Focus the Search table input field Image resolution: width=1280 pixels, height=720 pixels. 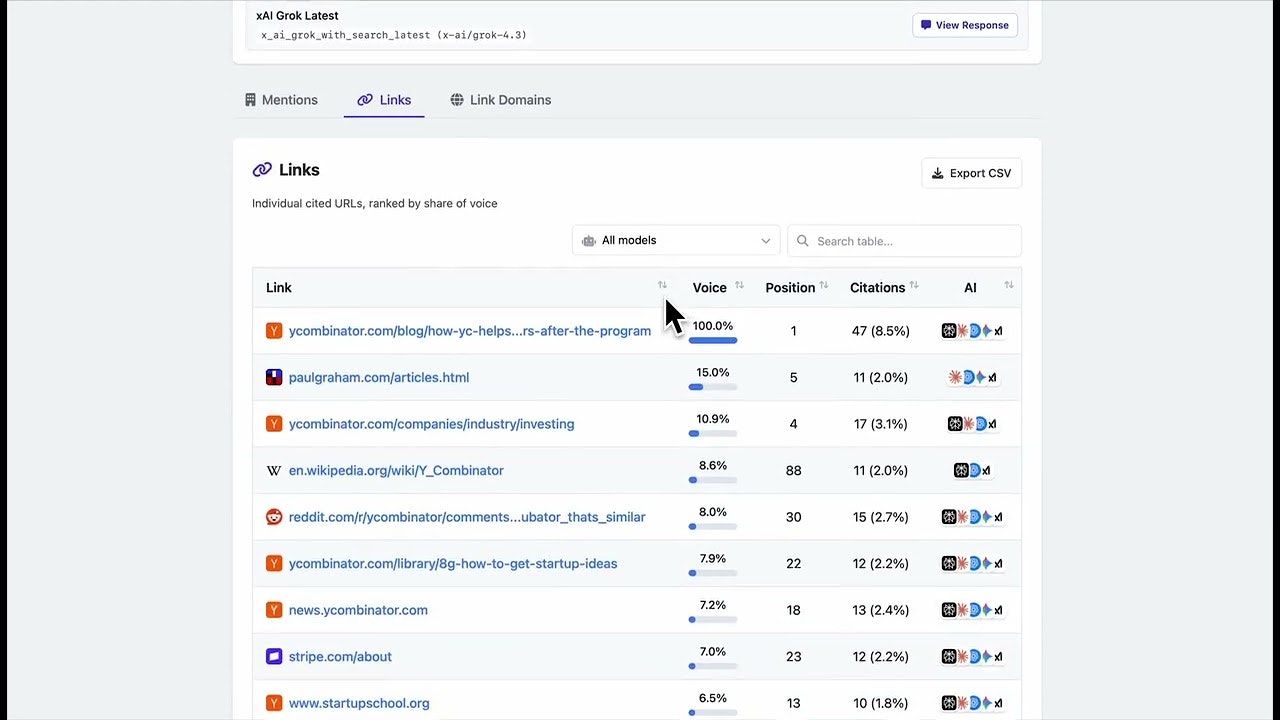(x=904, y=241)
